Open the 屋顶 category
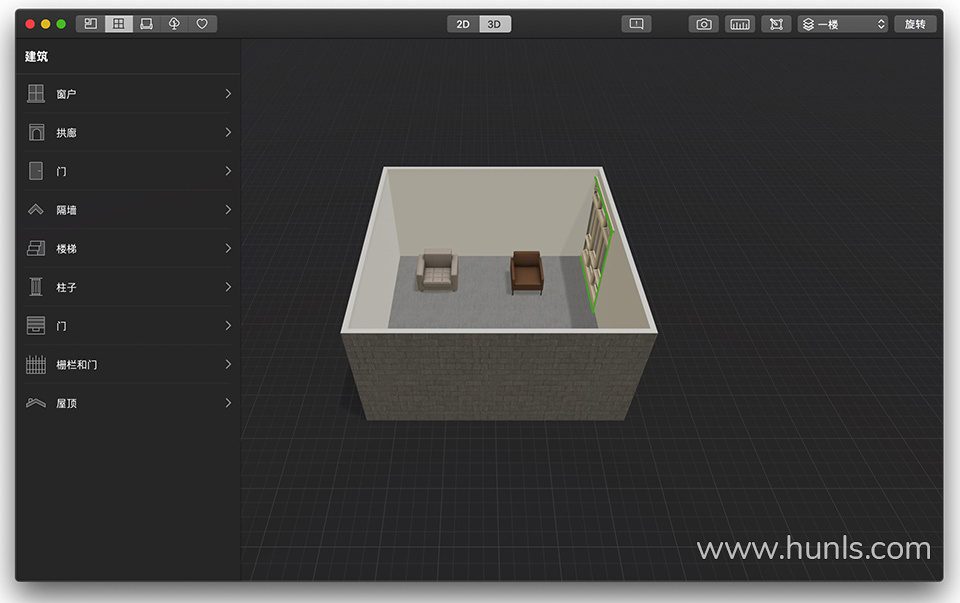This screenshot has height=603, width=960. point(128,403)
